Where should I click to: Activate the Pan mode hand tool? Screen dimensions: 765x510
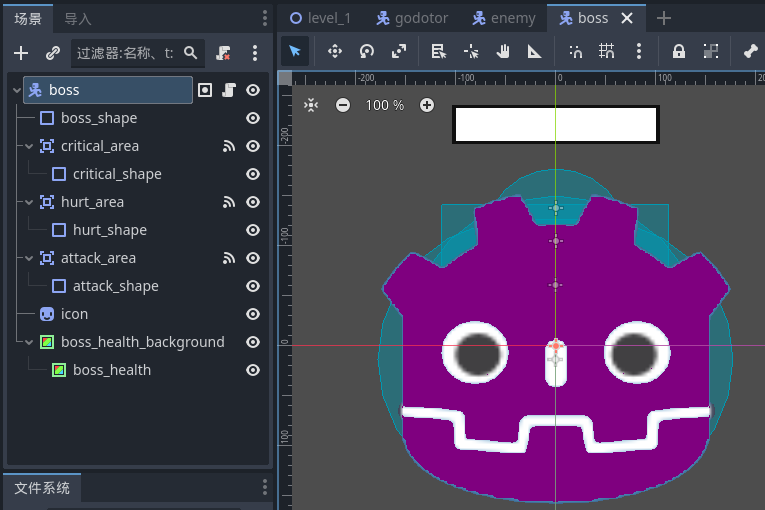pos(503,51)
